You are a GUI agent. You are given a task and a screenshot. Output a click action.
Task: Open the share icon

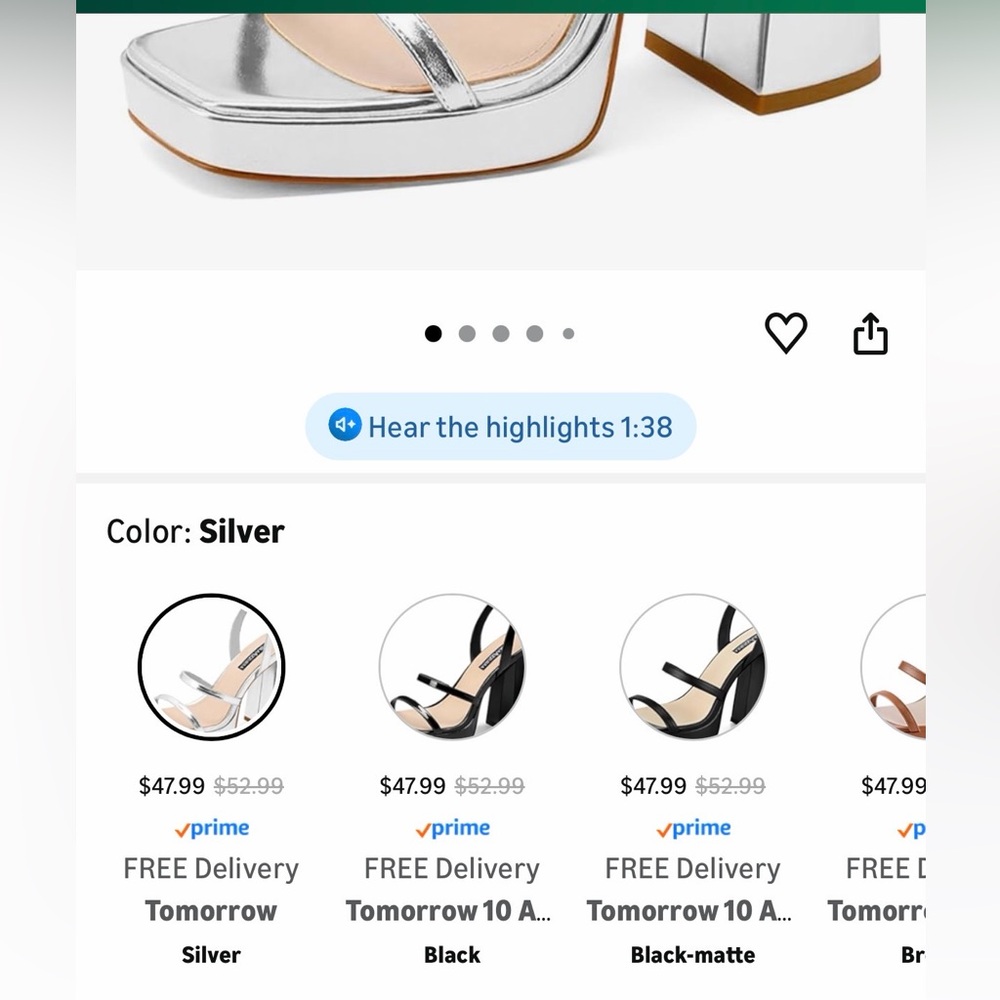[x=871, y=332]
